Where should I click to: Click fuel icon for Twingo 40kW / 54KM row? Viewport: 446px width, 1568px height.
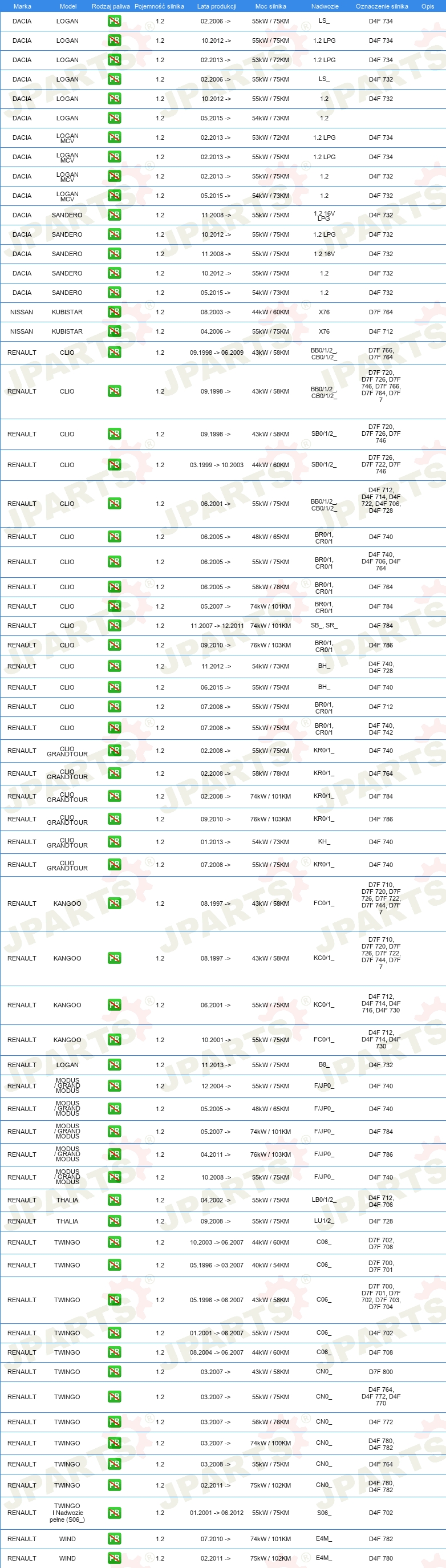tap(115, 1266)
